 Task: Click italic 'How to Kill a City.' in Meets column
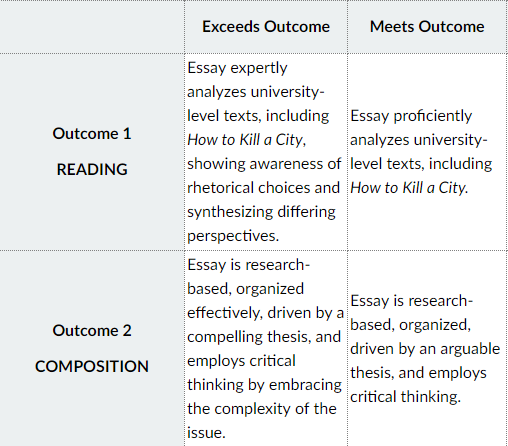click(x=409, y=188)
